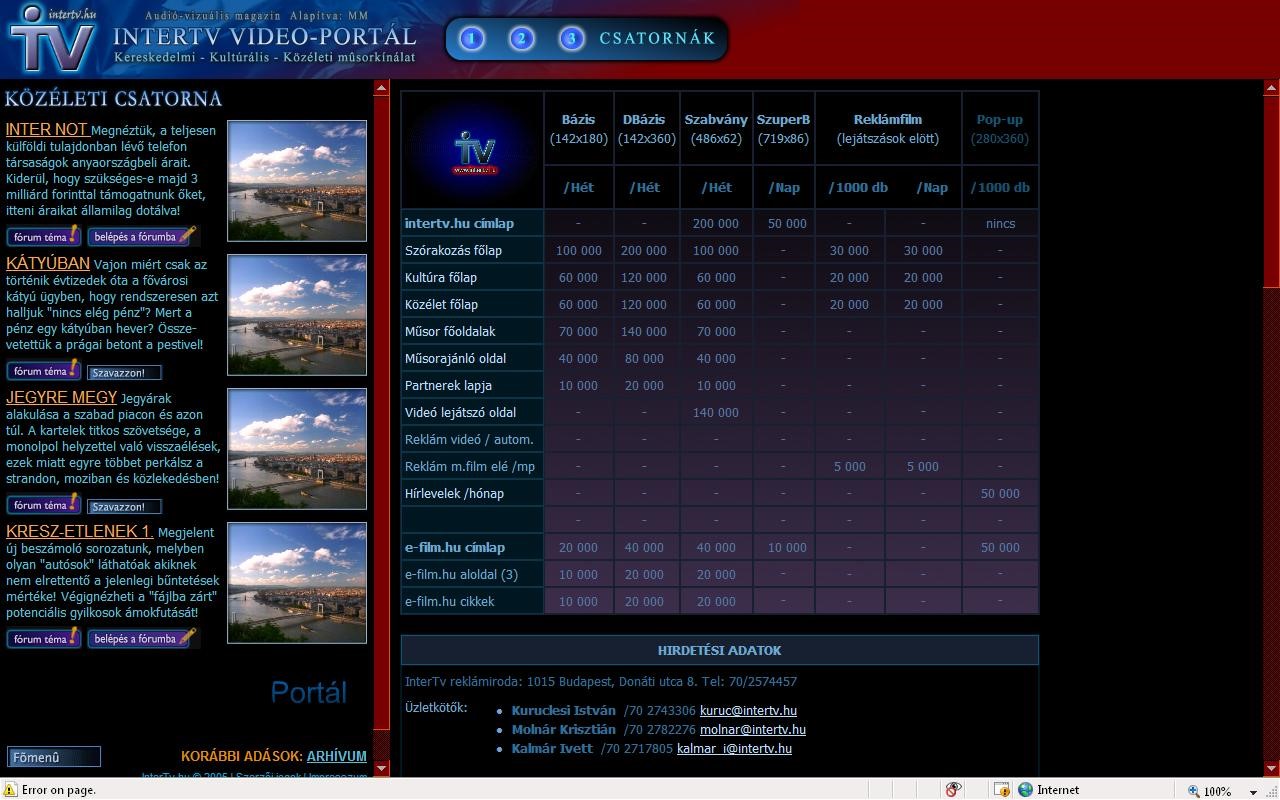Open the KÁTYÚBAN video thumbnail

pos(297,315)
